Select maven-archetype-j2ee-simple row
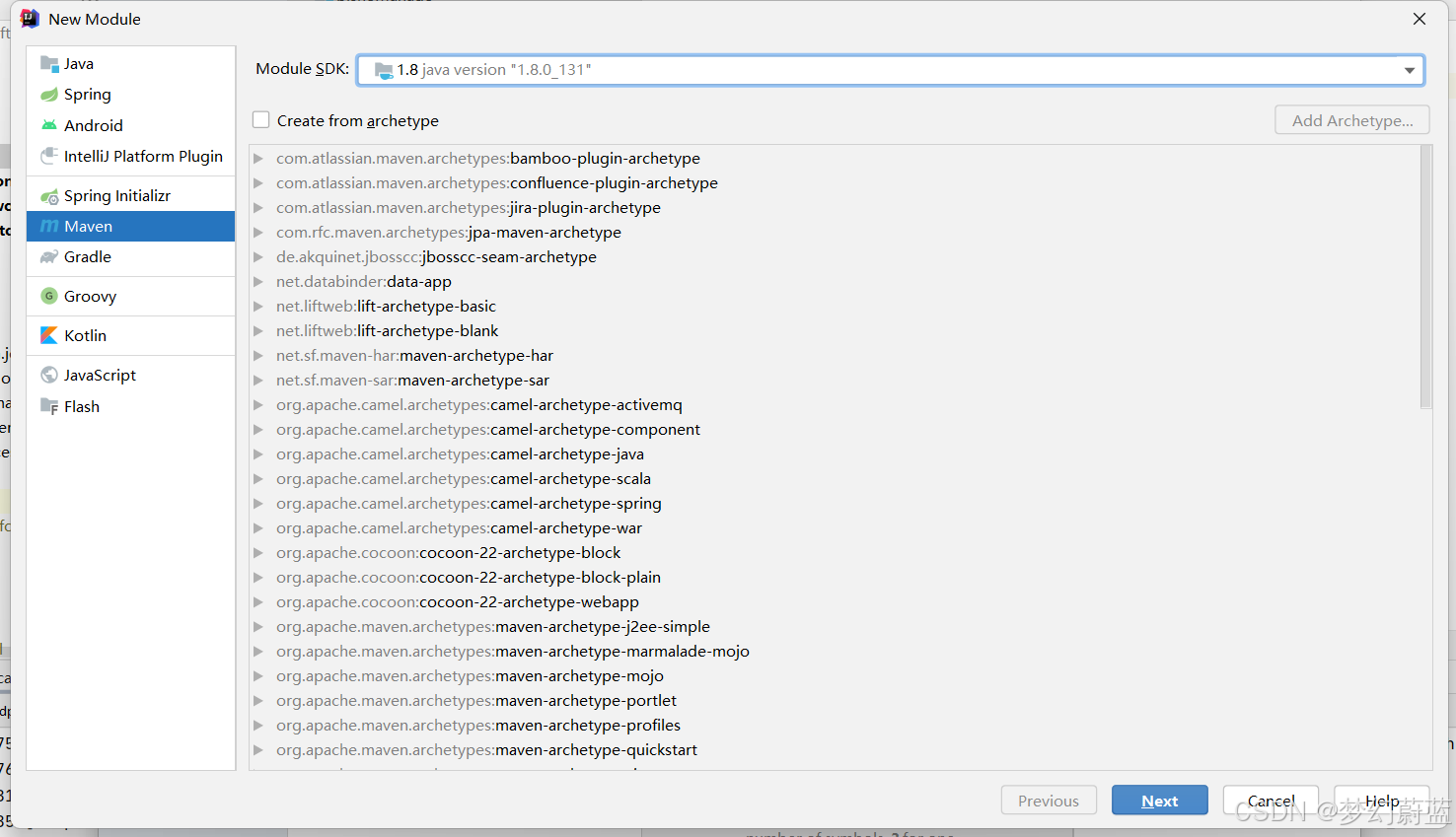This screenshot has height=837, width=1456. click(x=835, y=627)
